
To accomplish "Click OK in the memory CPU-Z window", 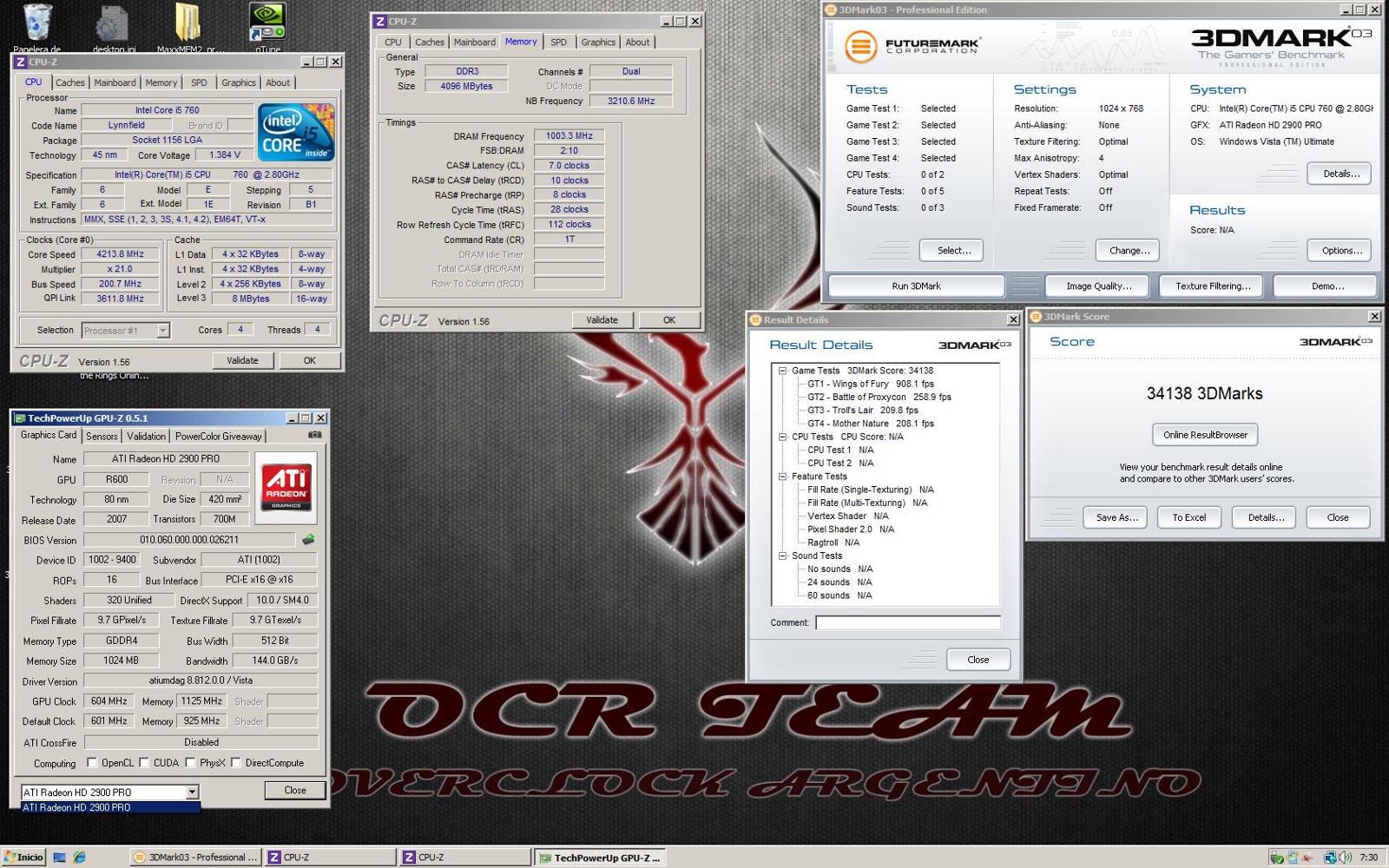I will pos(669,319).
